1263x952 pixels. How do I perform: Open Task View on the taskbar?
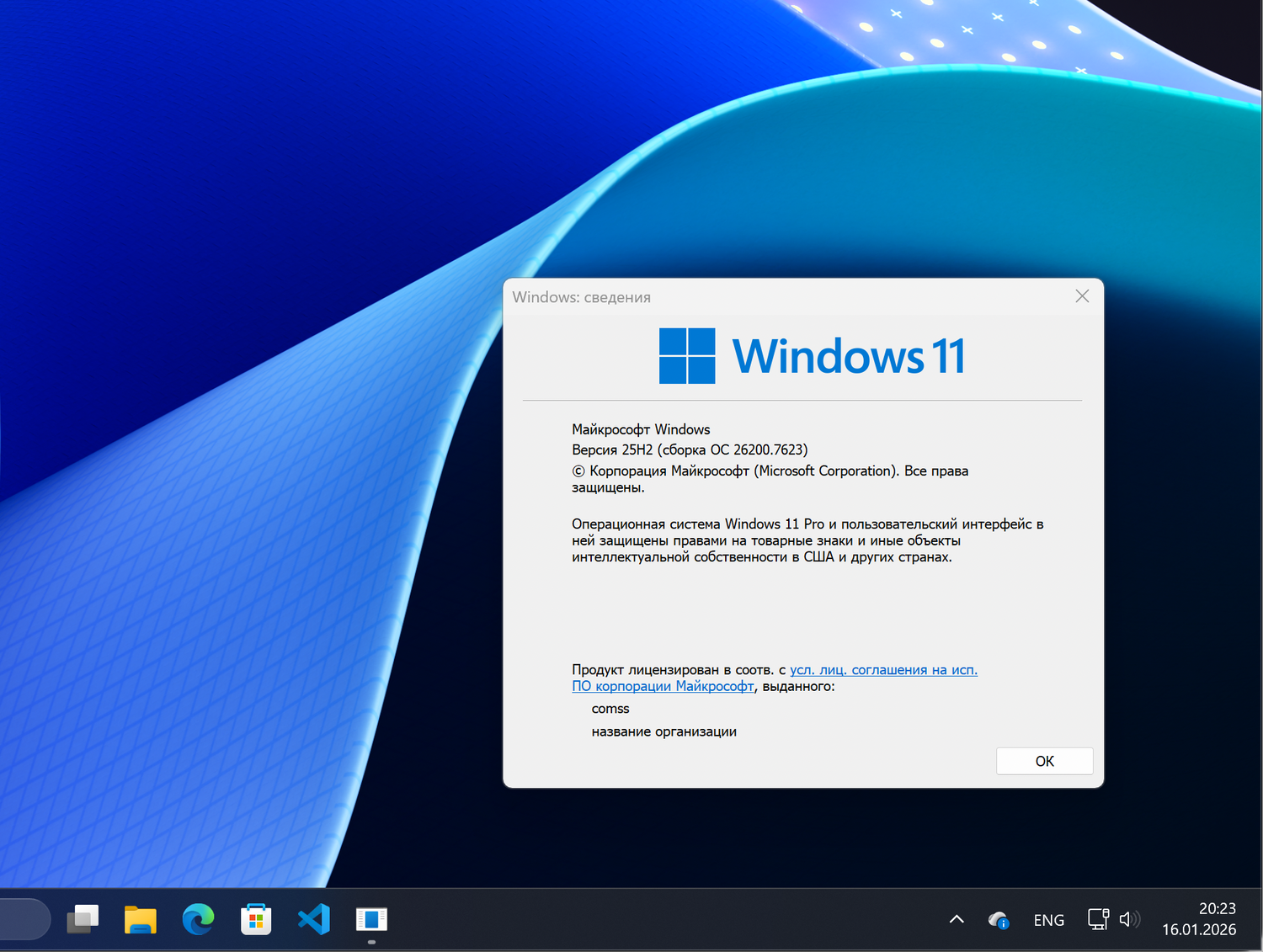coord(83,919)
